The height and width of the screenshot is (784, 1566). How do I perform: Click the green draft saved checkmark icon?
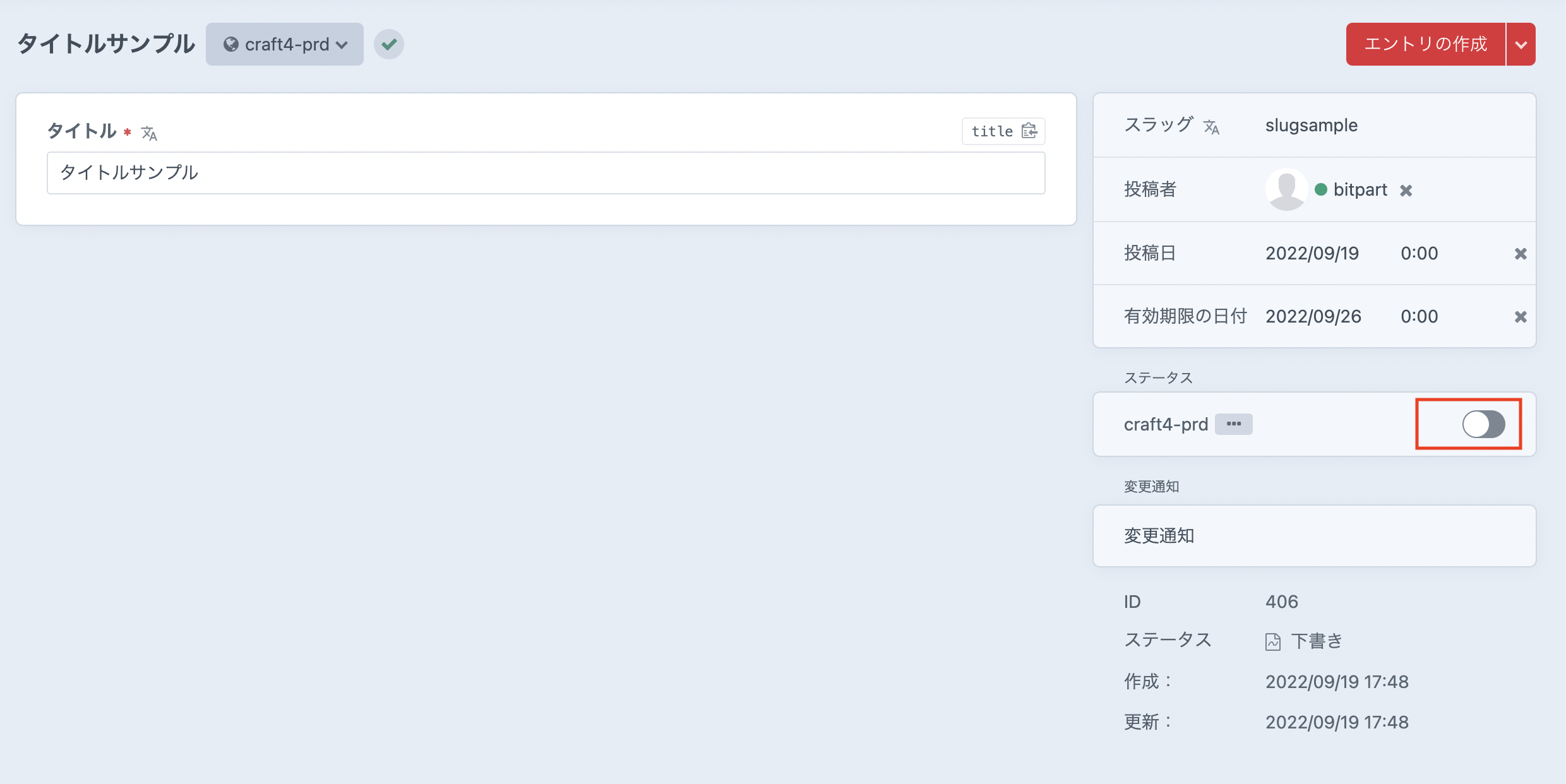point(389,44)
